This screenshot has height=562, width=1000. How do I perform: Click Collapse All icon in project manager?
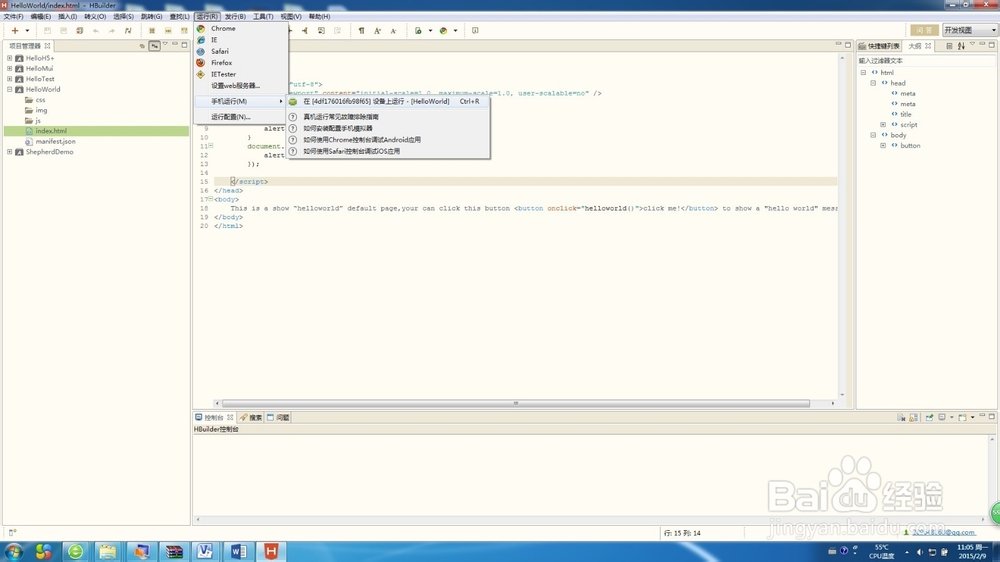tap(142, 45)
